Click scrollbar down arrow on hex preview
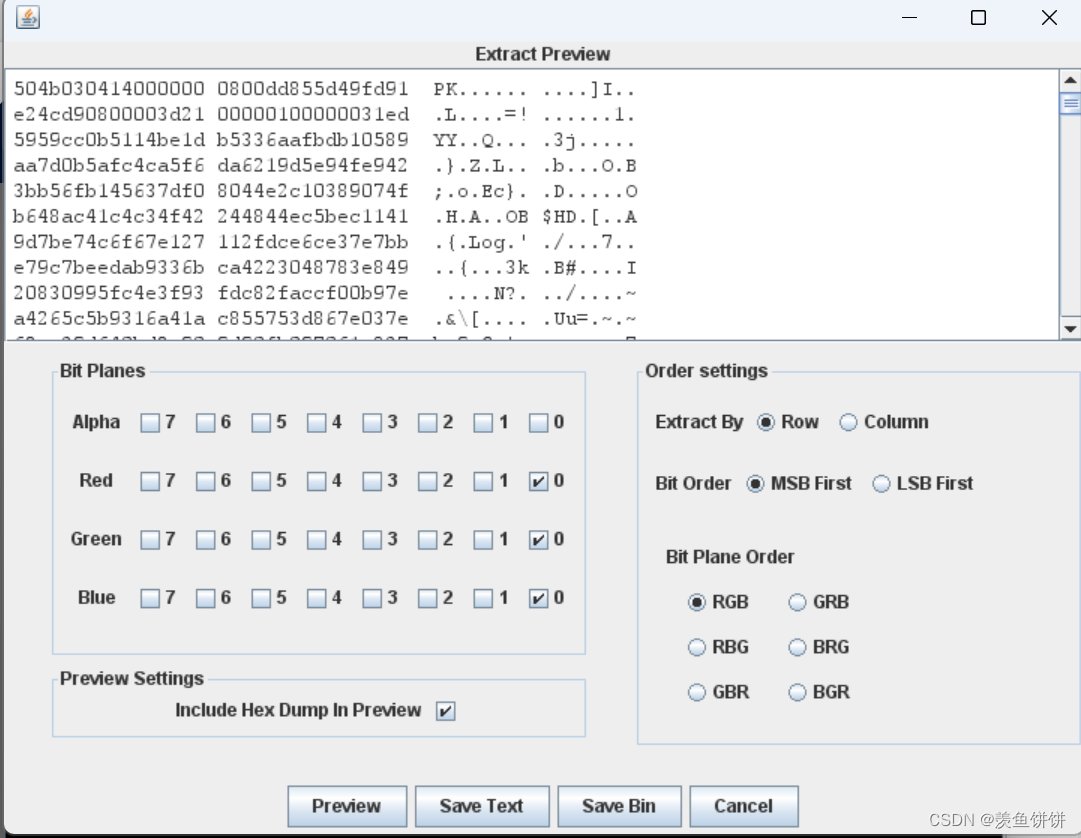This screenshot has height=838, width=1081. [x=1070, y=329]
